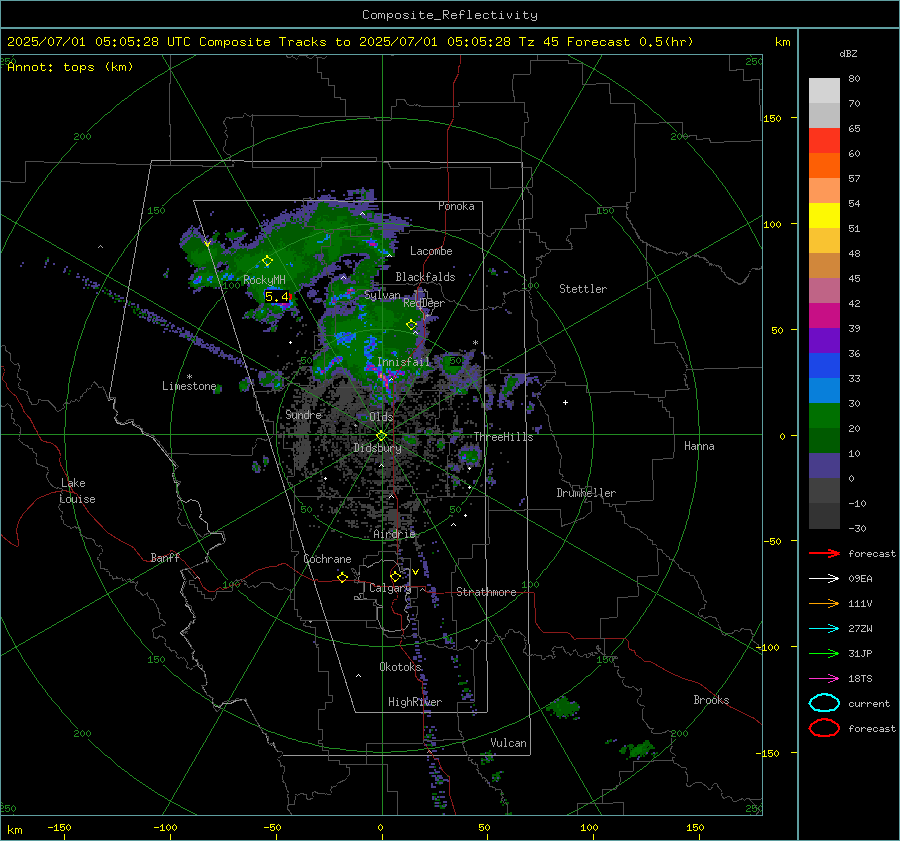
Task: Click the Vulcan city label
Action: coord(508,743)
